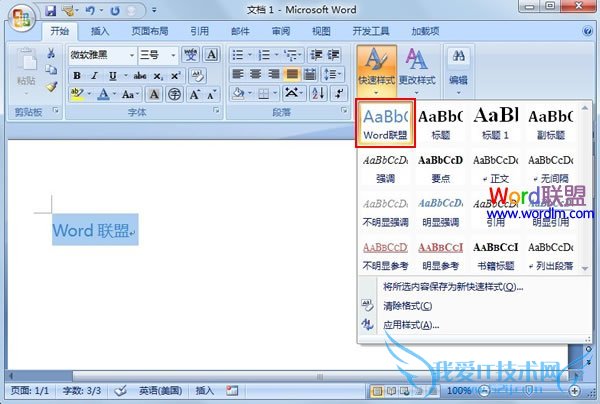The height and width of the screenshot is (404, 600).
Task: Open the Font dialog launcher
Action: (x=216, y=111)
